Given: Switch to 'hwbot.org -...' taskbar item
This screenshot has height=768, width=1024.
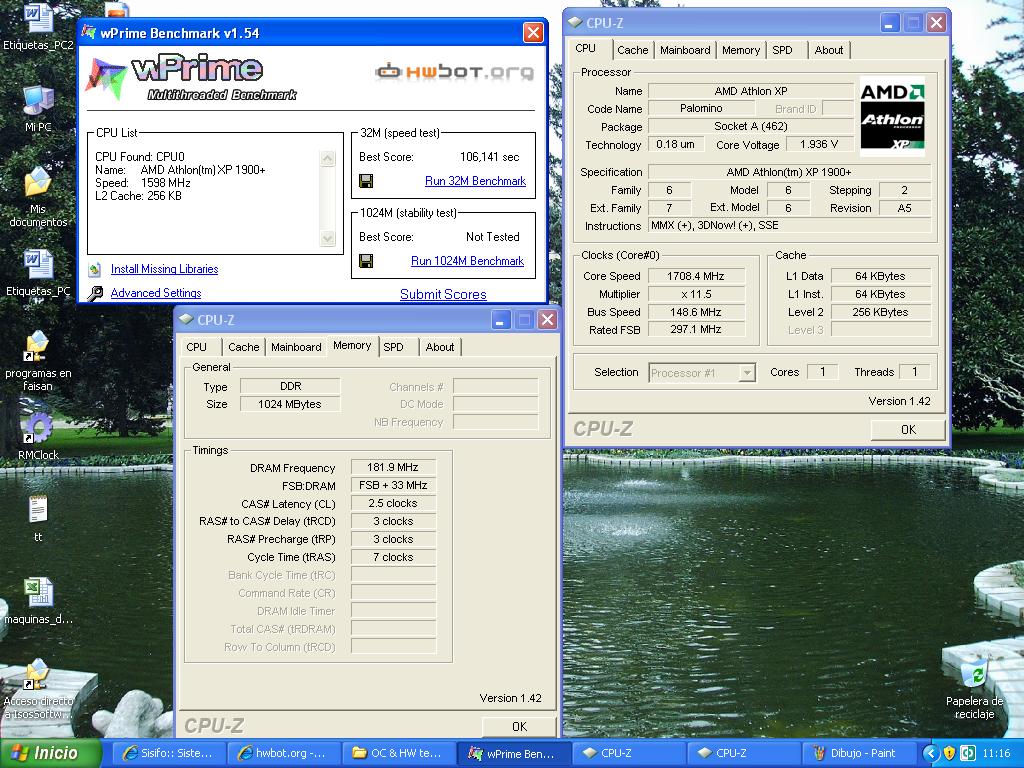Looking at the screenshot, I should coord(284,753).
